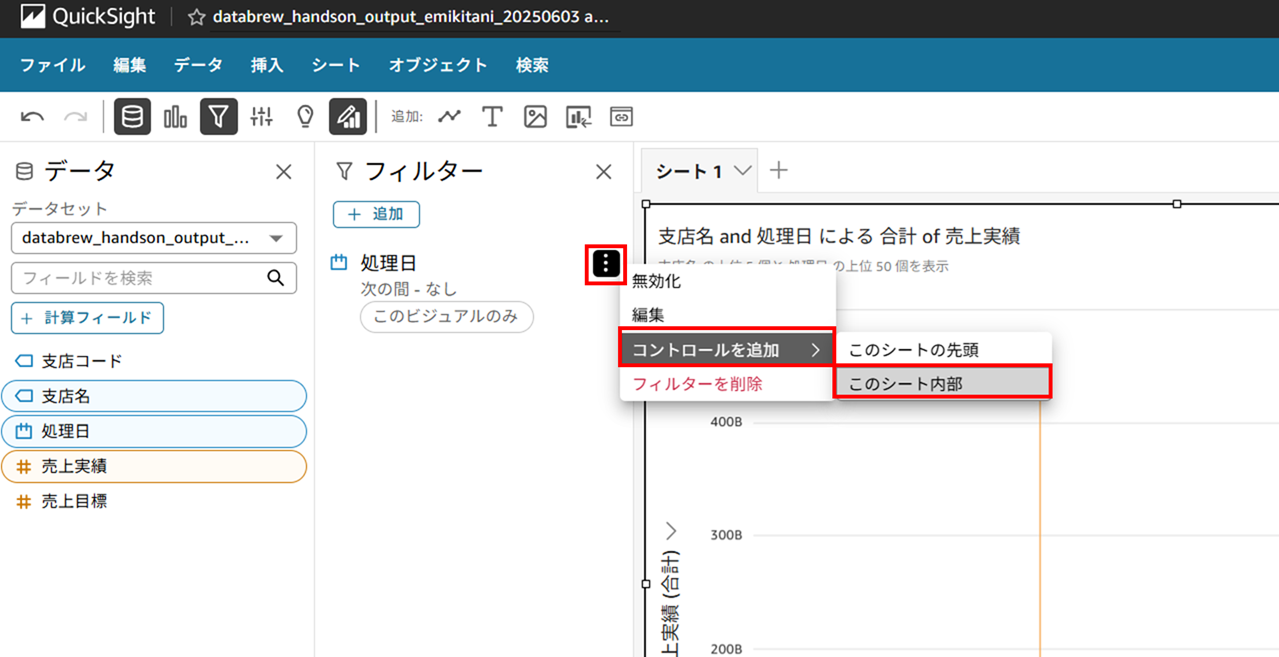
Task: Select このシートの先頭 submenu option
Action: pos(942,350)
